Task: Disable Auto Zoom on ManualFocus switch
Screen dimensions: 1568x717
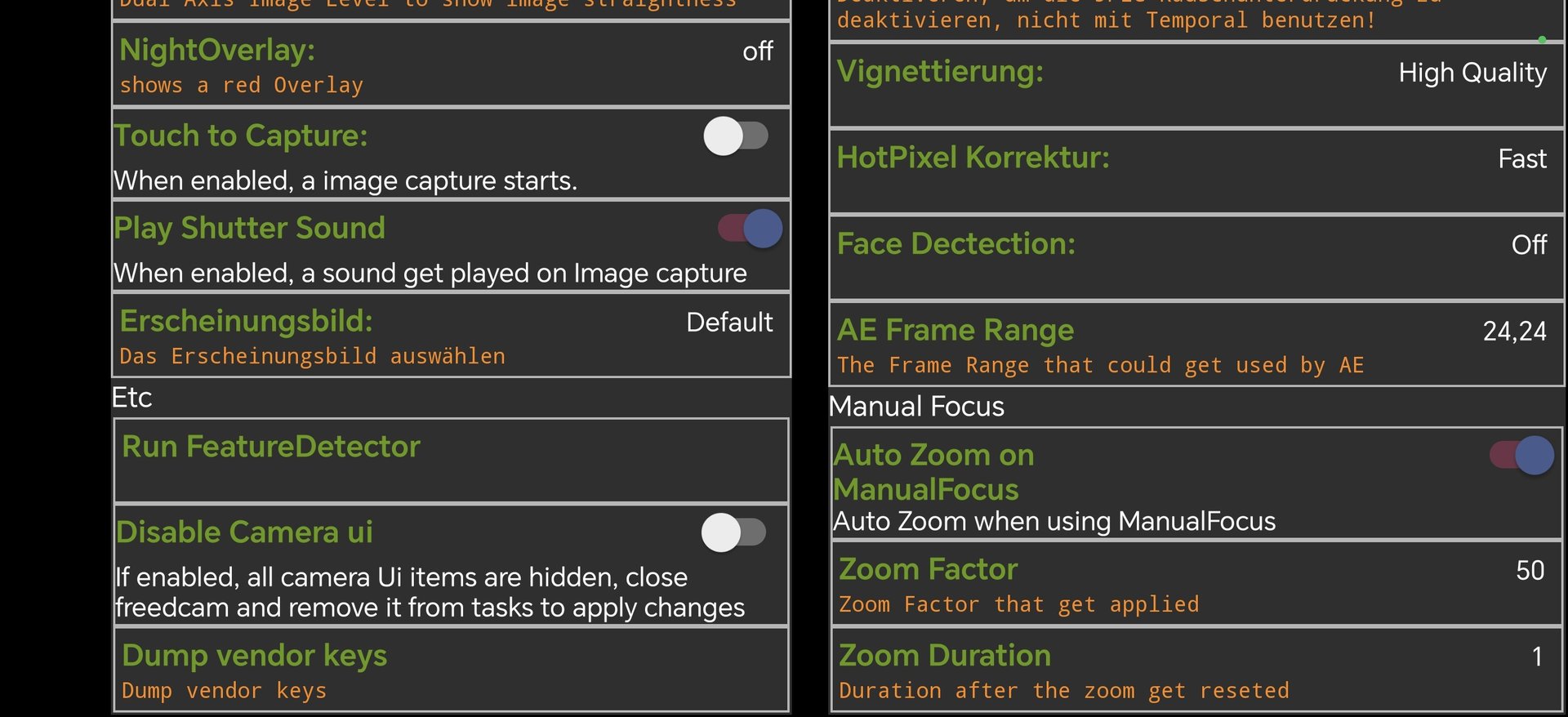Action: point(1521,456)
